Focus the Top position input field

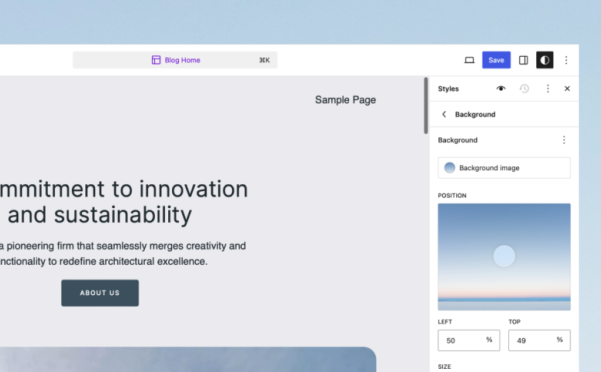tap(539, 340)
